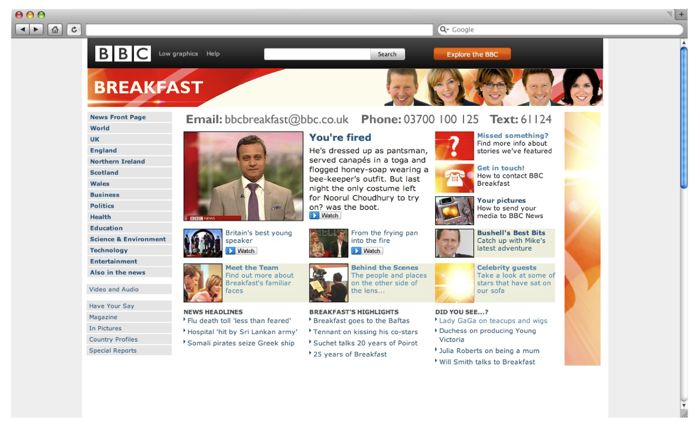Click Celebrity guests sunburst thumbnail
Screen dimensions: 699x436
click(x=454, y=283)
